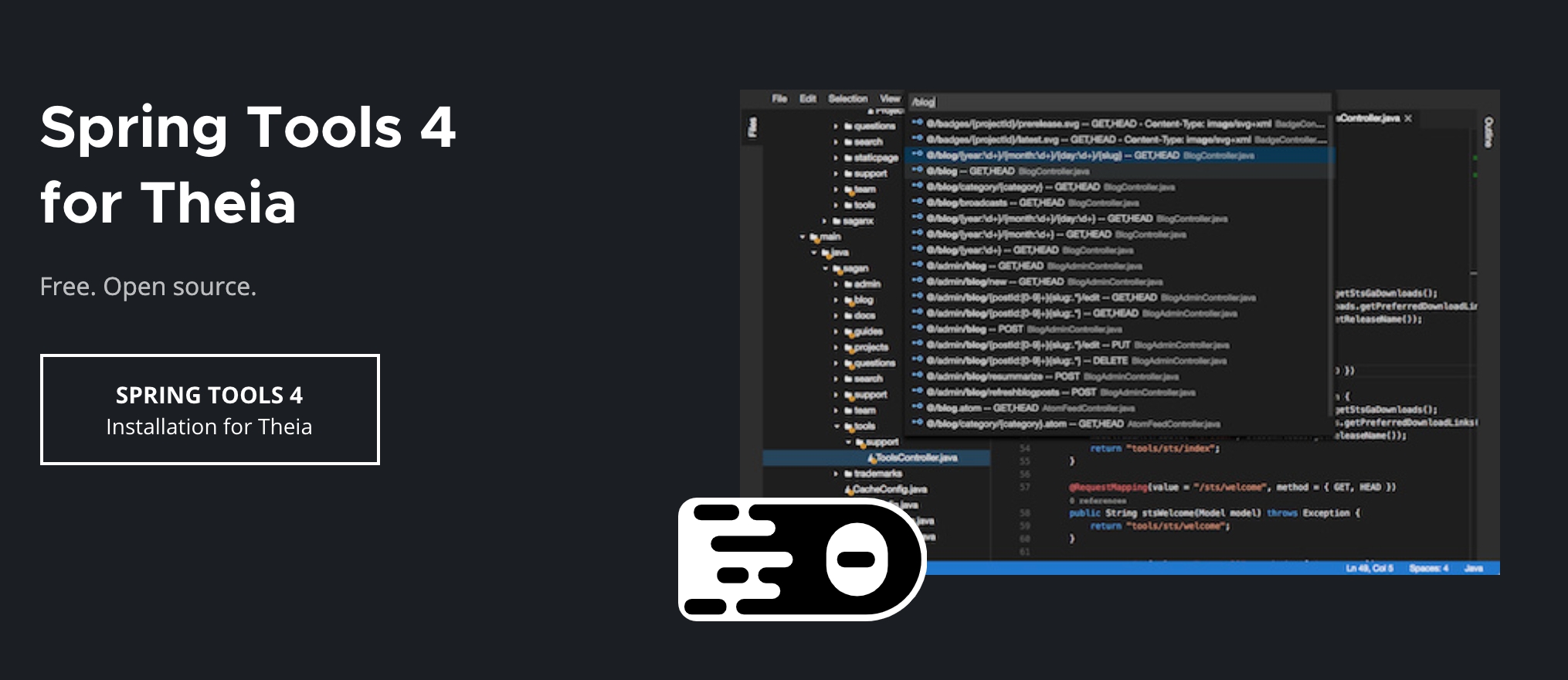Select the @/admin/blog -- GET,HEAD result

coord(1119,266)
